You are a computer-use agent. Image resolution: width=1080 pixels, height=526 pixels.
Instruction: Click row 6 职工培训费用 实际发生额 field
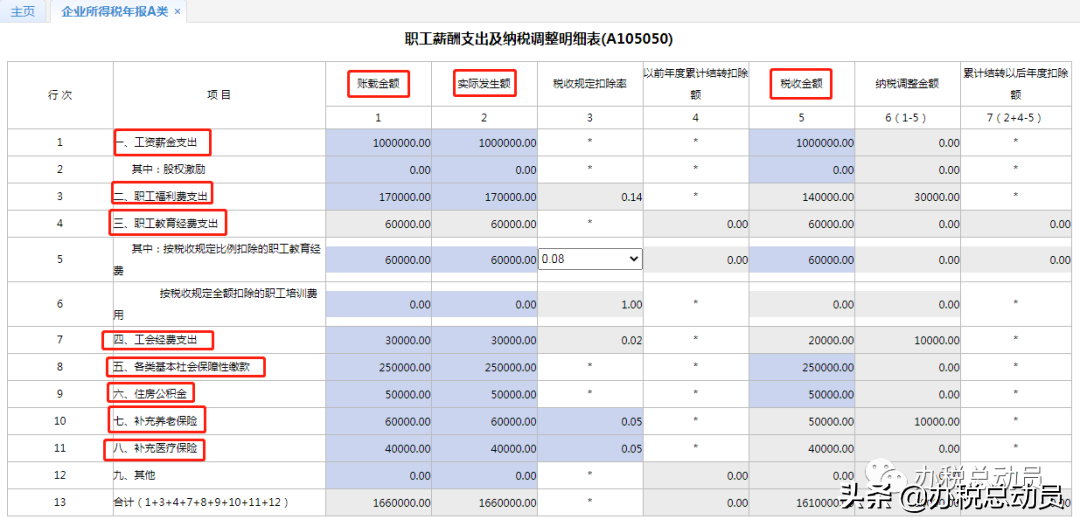pos(485,304)
